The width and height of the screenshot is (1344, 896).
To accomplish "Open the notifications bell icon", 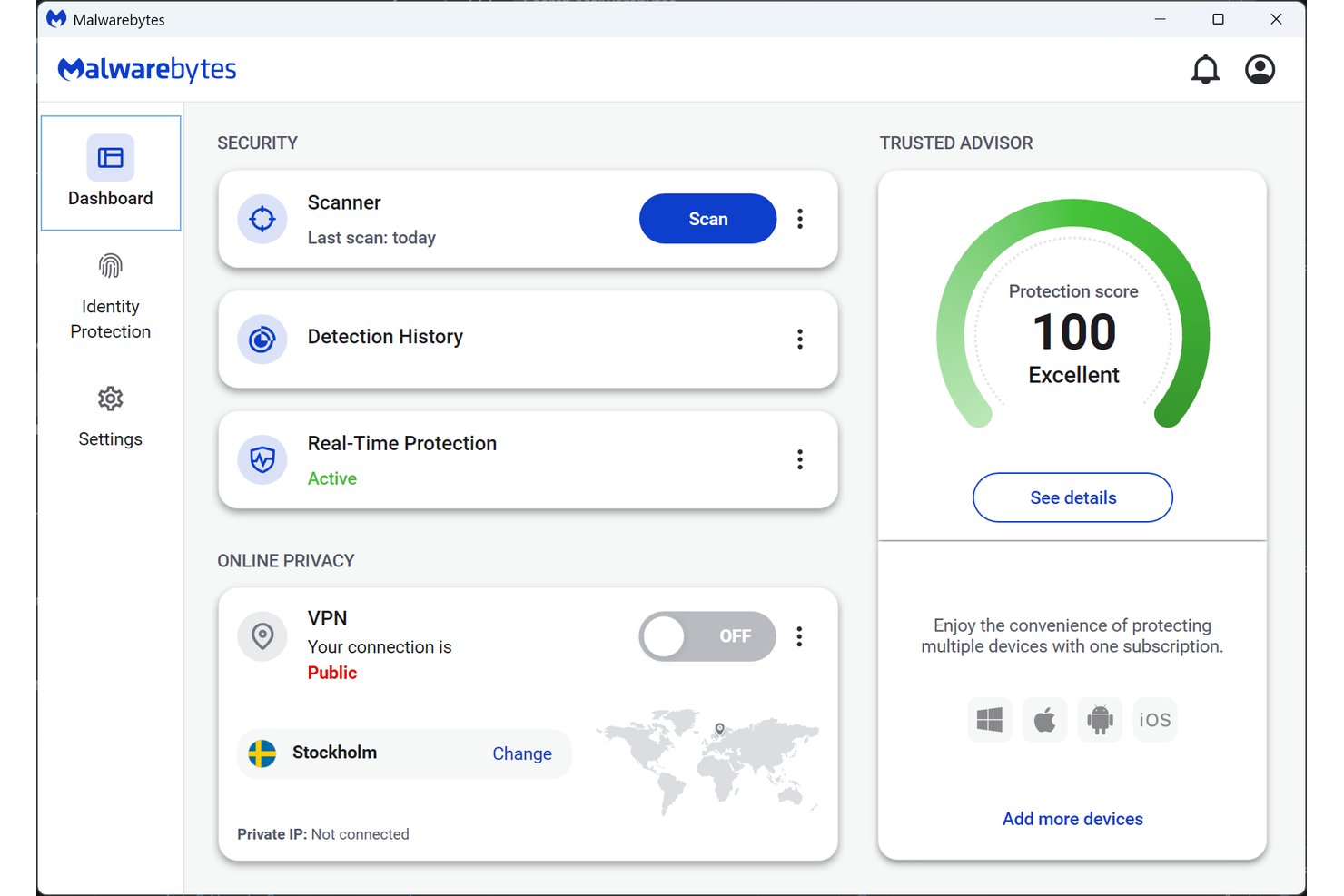I will click(x=1205, y=70).
